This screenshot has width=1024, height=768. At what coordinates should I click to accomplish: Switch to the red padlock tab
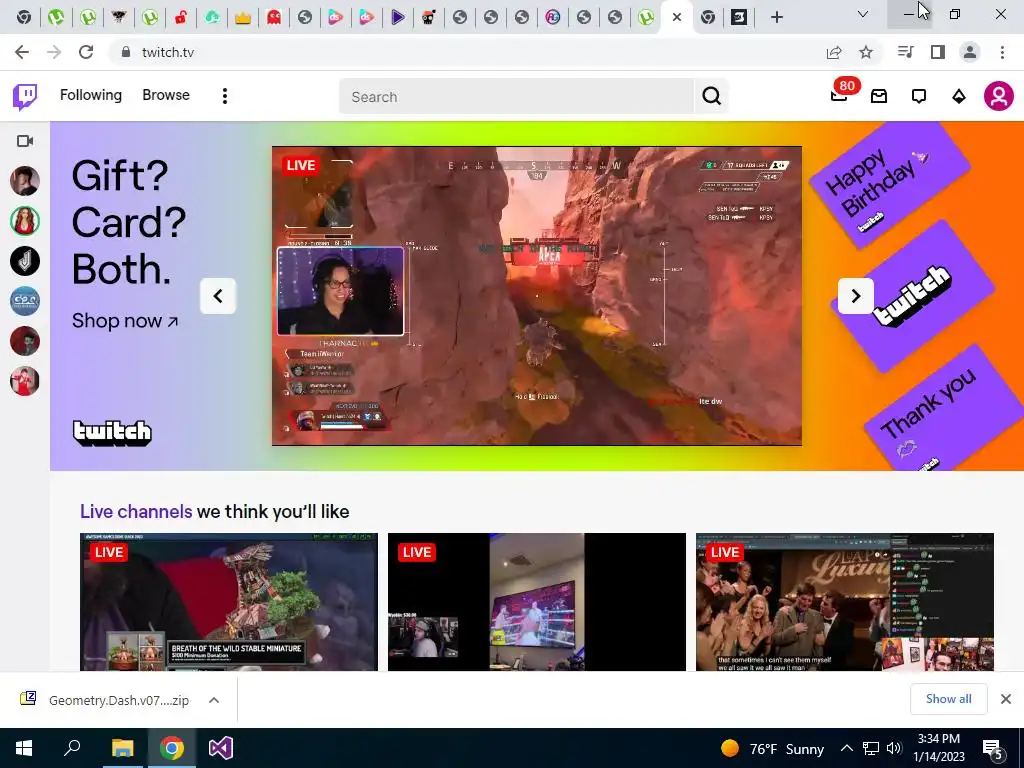pyautogui.click(x=181, y=17)
